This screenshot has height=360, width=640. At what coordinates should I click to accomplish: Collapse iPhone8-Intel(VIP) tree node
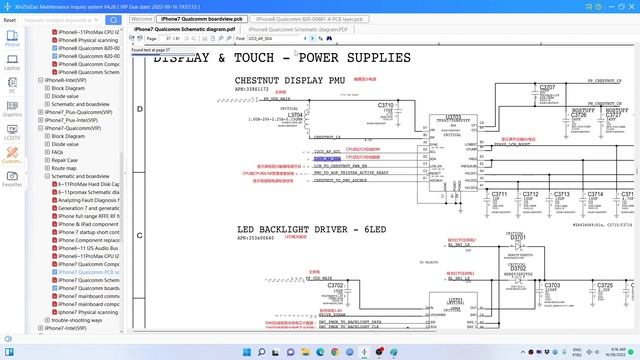click(x=41, y=80)
